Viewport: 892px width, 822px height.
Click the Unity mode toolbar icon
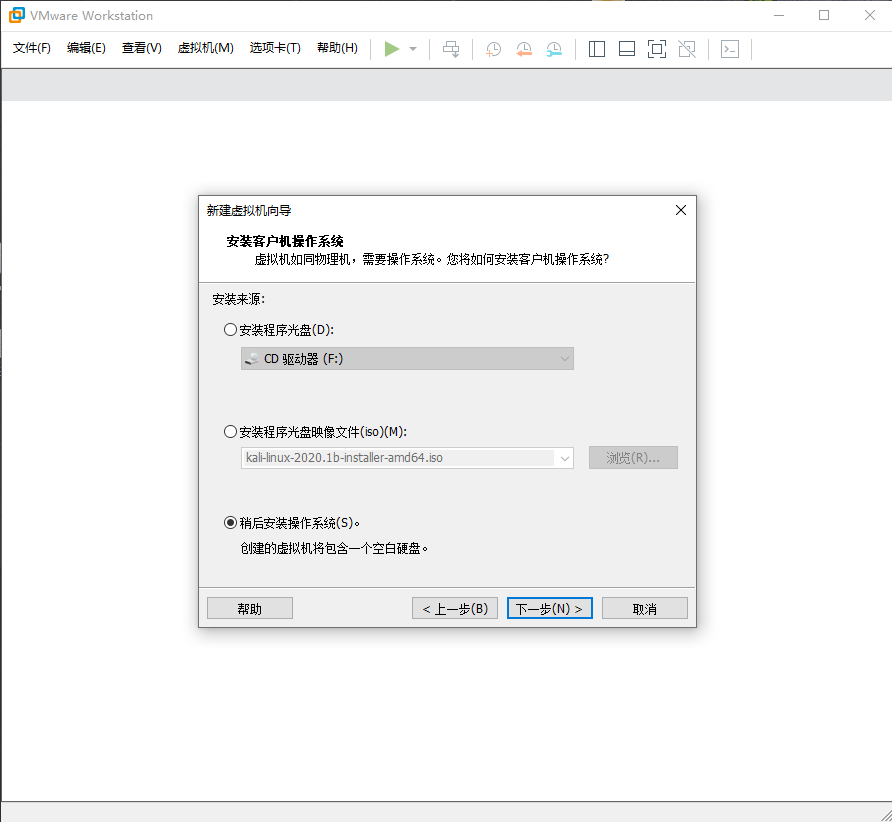[x=687, y=49]
